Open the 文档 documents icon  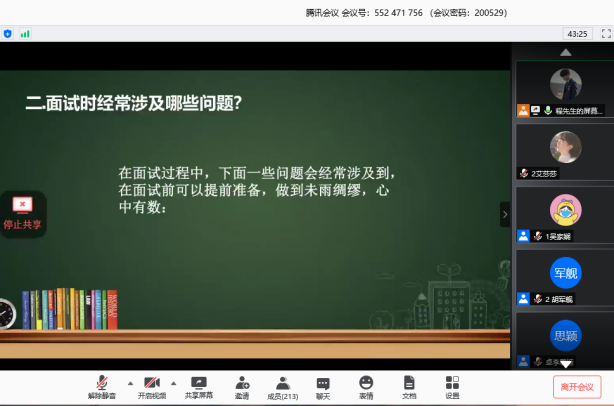click(x=409, y=383)
